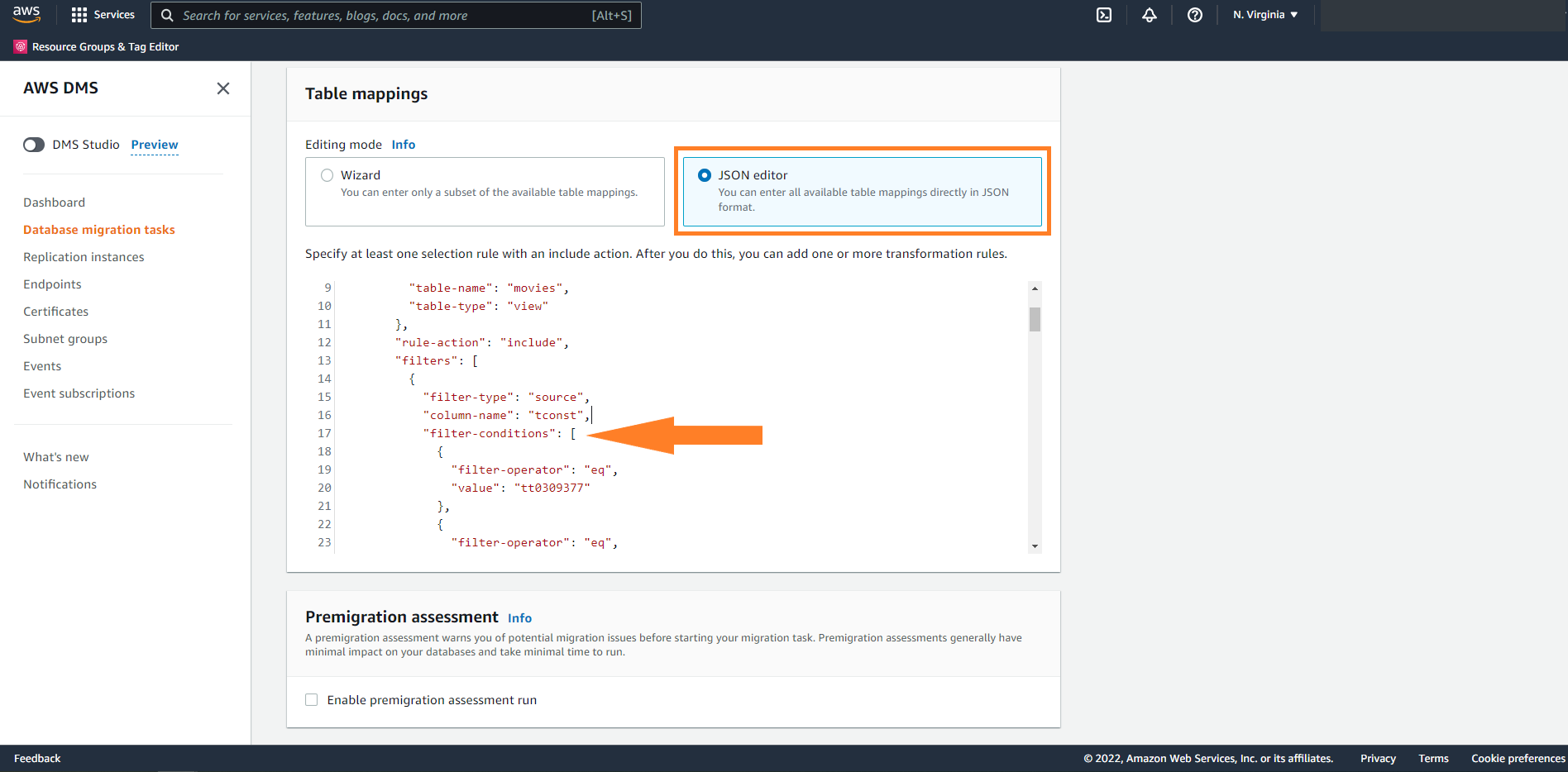Open the notifications bell
The image size is (1568, 772).
click(1150, 15)
